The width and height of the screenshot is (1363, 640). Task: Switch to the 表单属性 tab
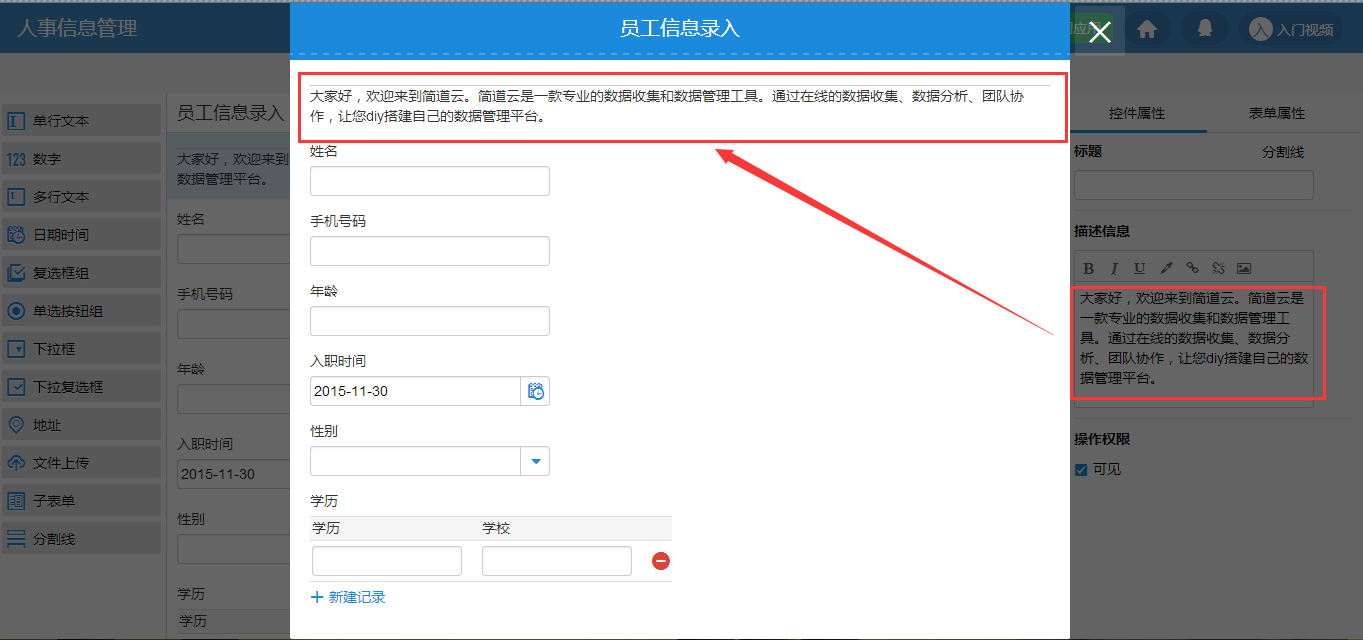(x=1277, y=114)
